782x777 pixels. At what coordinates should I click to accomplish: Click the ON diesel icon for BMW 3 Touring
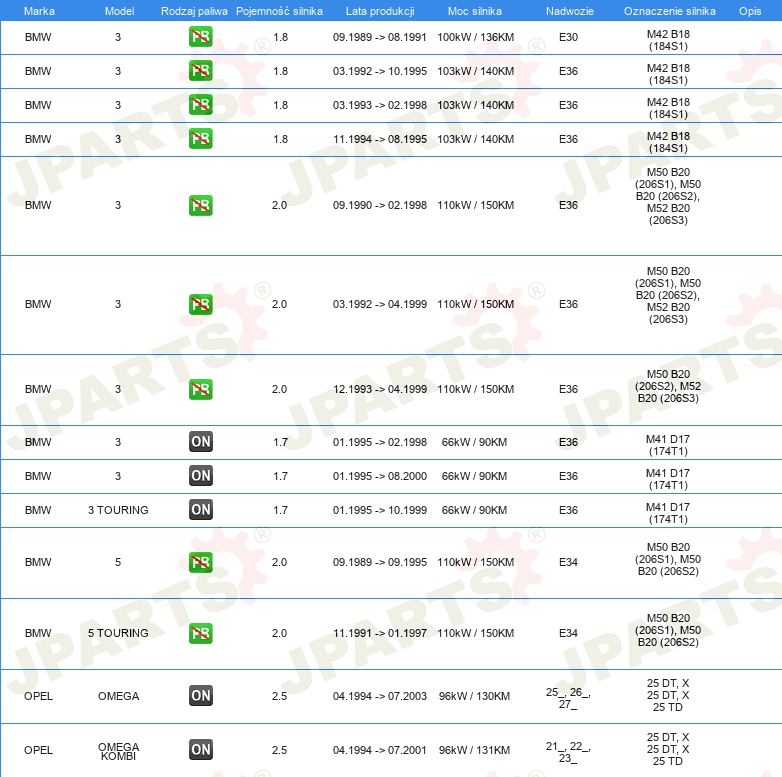[x=200, y=509]
